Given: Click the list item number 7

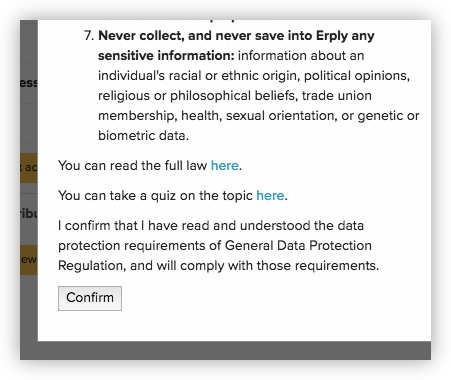Looking at the screenshot, I should pyautogui.click(x=89, y=36).
